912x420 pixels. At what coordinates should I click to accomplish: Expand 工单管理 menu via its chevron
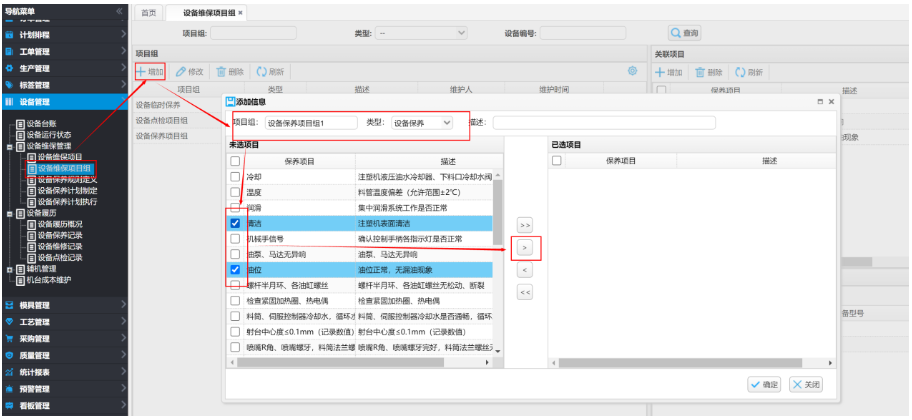(x=123, y=52)
